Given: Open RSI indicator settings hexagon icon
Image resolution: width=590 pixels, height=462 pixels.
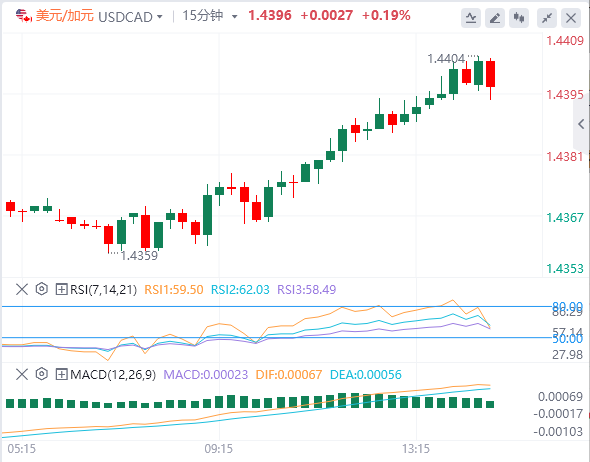Looking at the screenshot, I should (42, 289).
